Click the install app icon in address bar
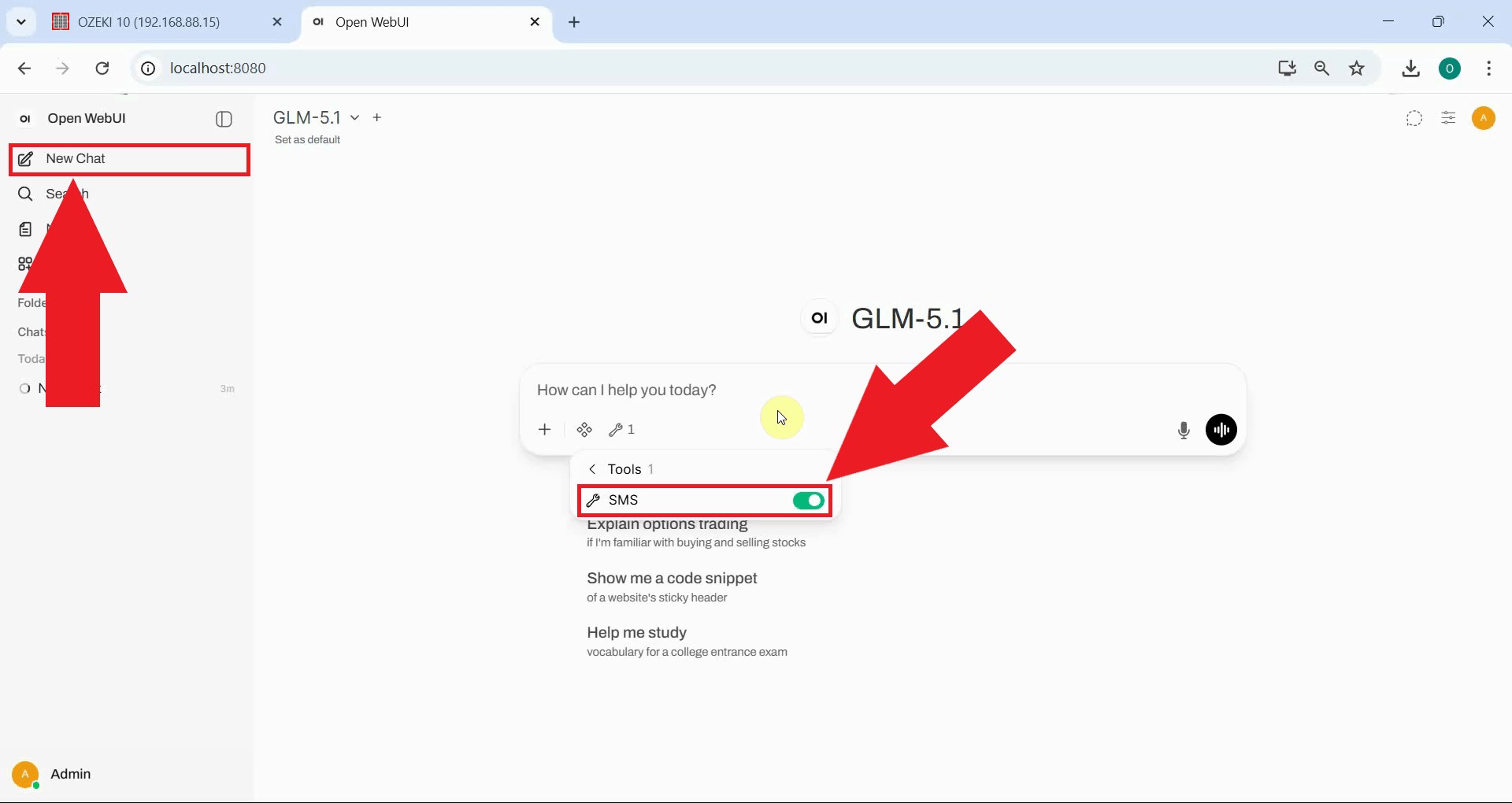This screenshot has height=803, width=1512. [x=1287, y=68]
